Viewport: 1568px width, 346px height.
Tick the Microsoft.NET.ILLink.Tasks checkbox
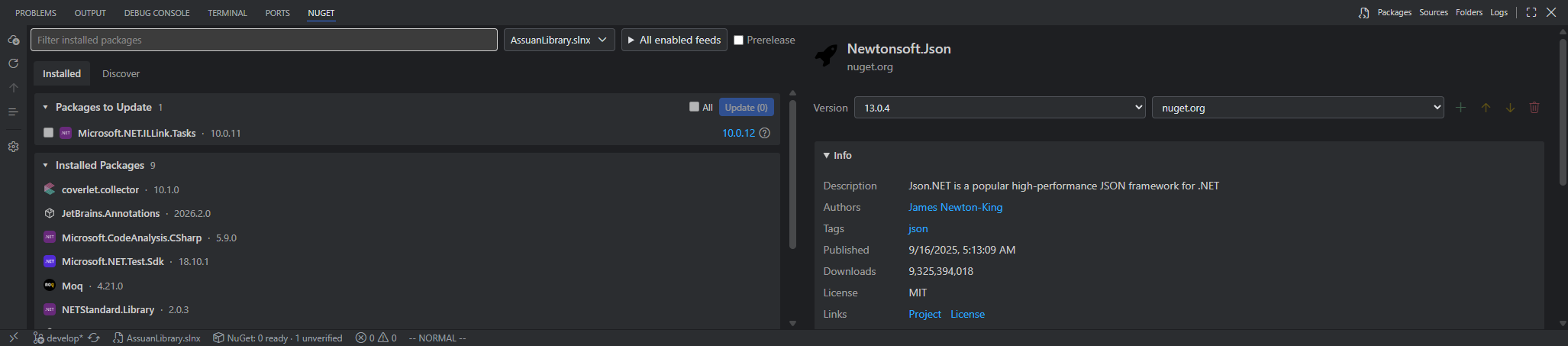pos(48,133)
